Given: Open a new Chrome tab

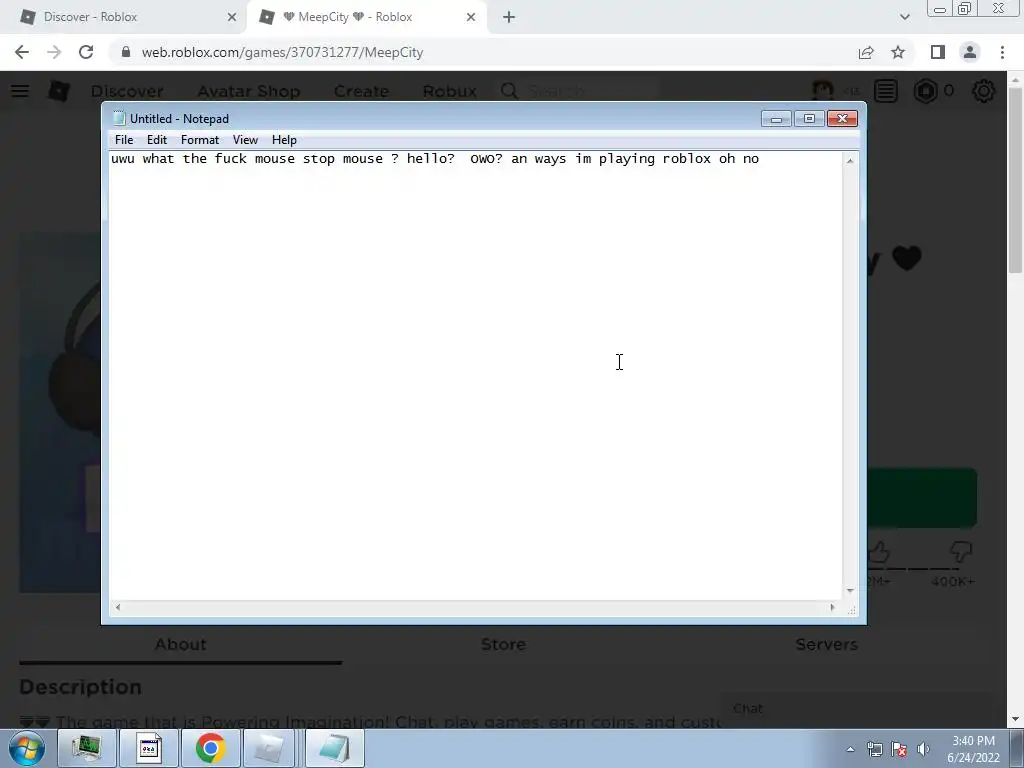Looking at the screenshot, I should point(509,17).
